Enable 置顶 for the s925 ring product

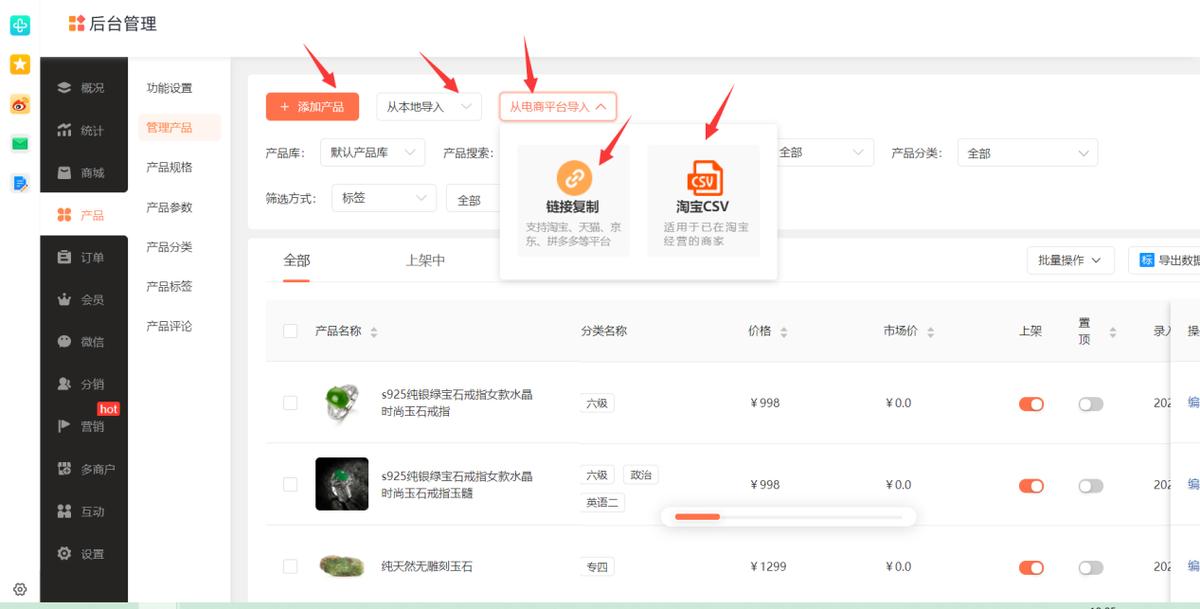[1091, 403]
